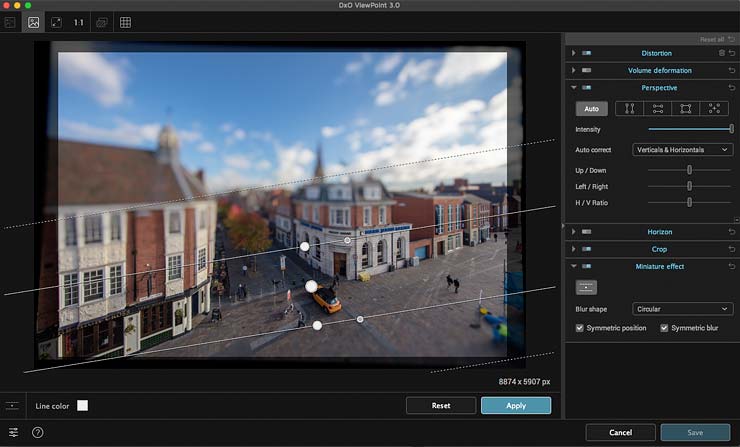The width and height of the screenshot is (740, 447).
Task: Click the Auto perspective button
Action: (x=591, y=109)
